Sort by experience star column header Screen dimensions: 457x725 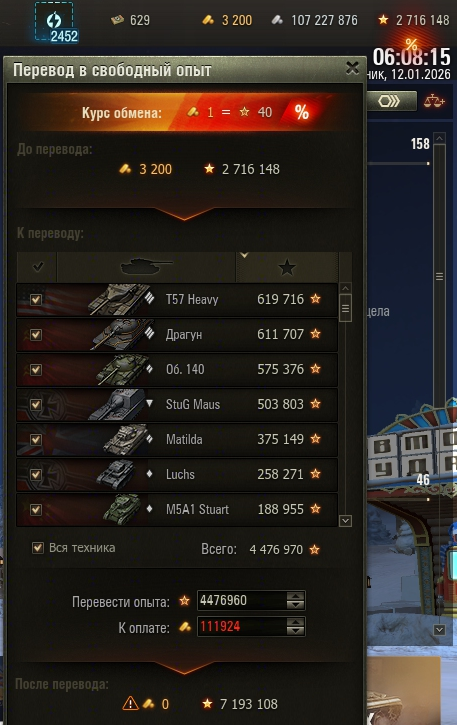[x=287, y=267]
